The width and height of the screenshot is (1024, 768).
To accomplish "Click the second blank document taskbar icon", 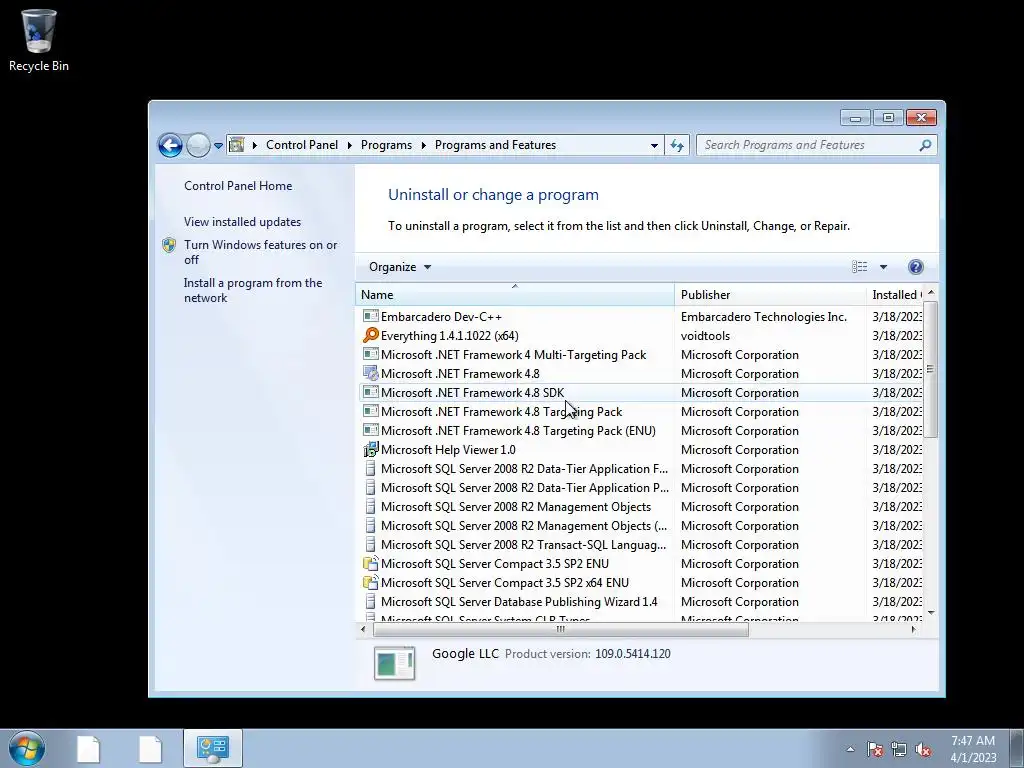I will pyautogui.click(x=150, y=749).
